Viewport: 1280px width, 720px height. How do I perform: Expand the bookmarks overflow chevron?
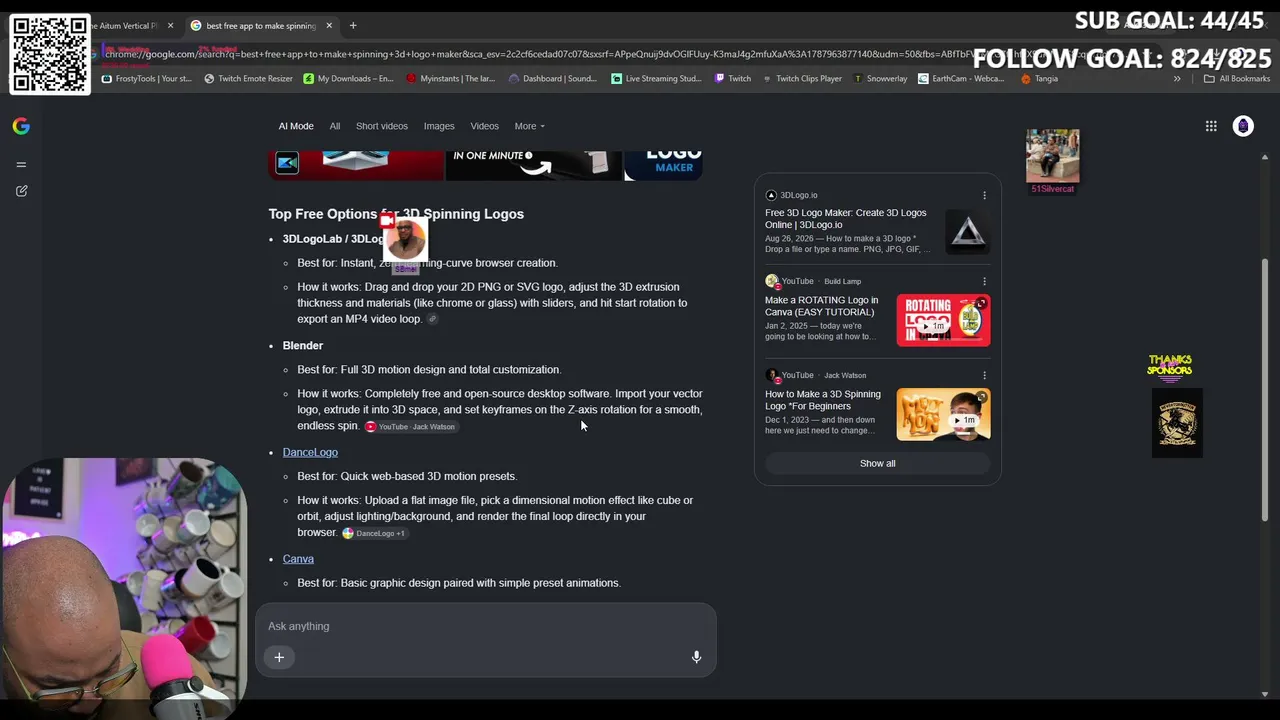pos(1177,79)
